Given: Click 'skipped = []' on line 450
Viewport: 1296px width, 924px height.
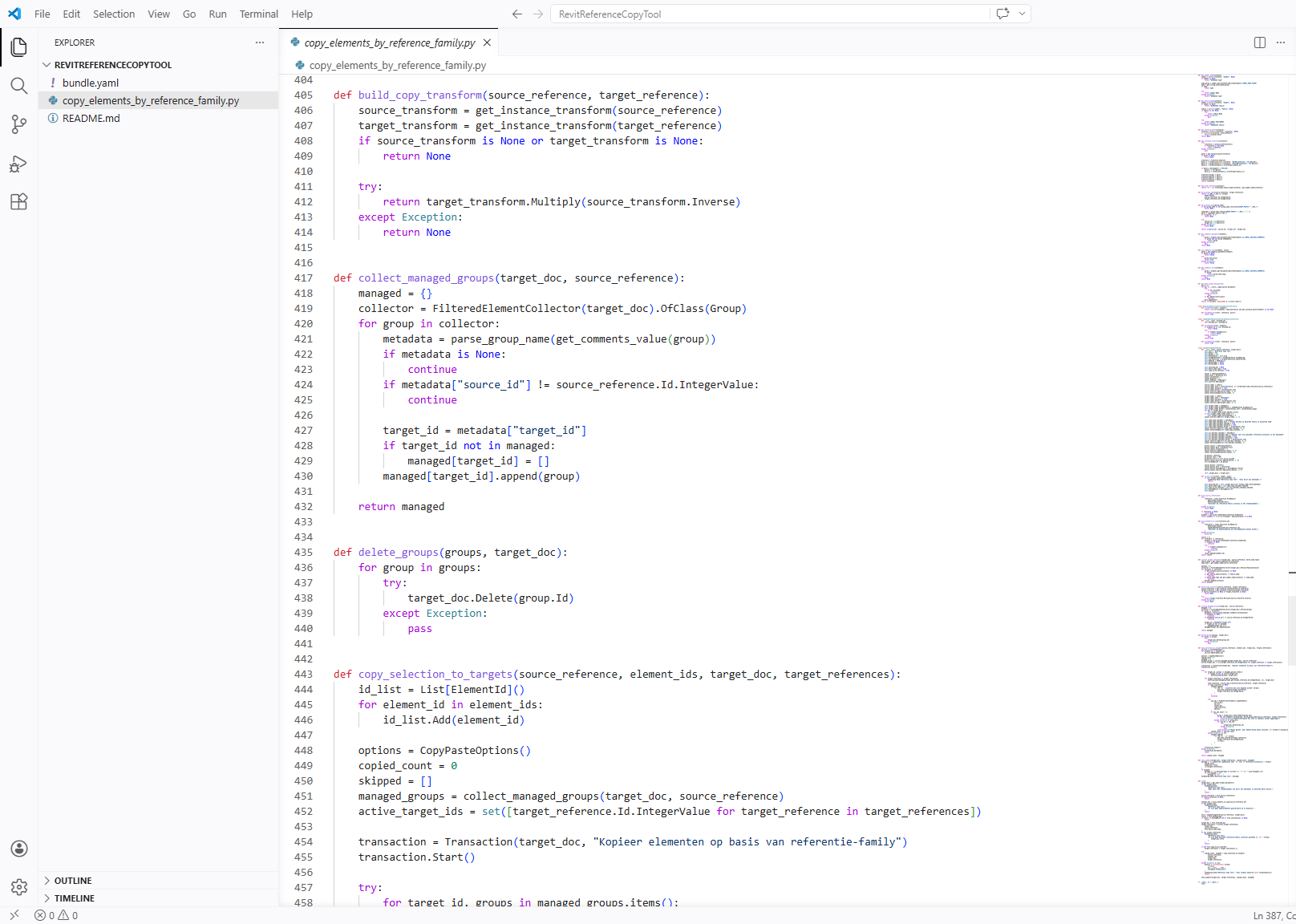Looking at the screenshot, I should (x=395, y=781).
